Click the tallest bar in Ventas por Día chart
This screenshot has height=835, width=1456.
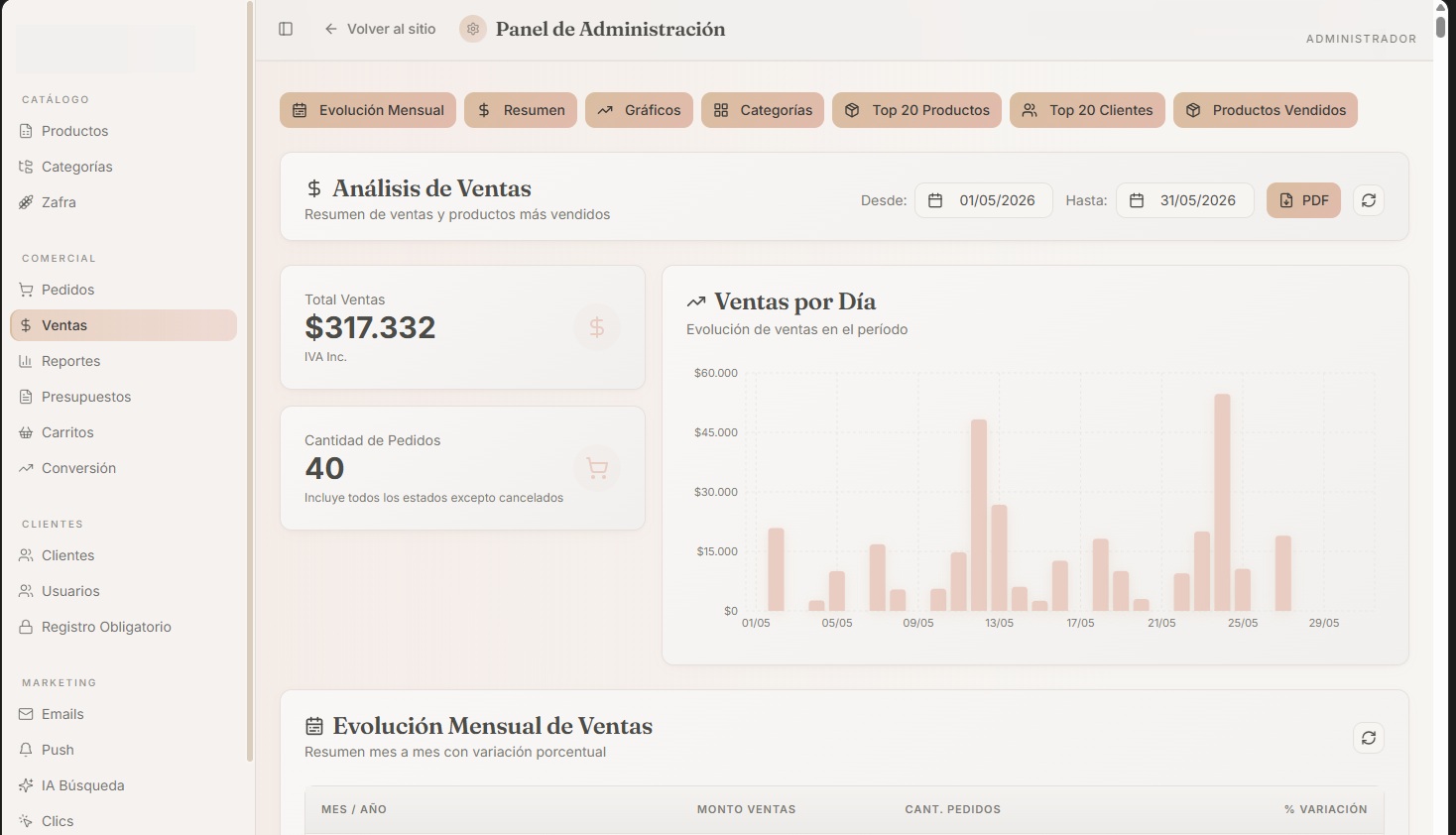click(1222, 502)
